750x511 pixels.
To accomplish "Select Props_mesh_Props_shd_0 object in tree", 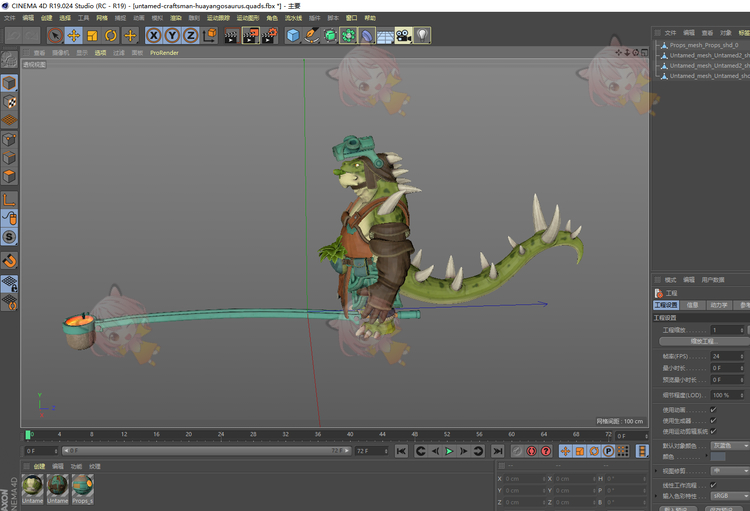I will (703, 45).
